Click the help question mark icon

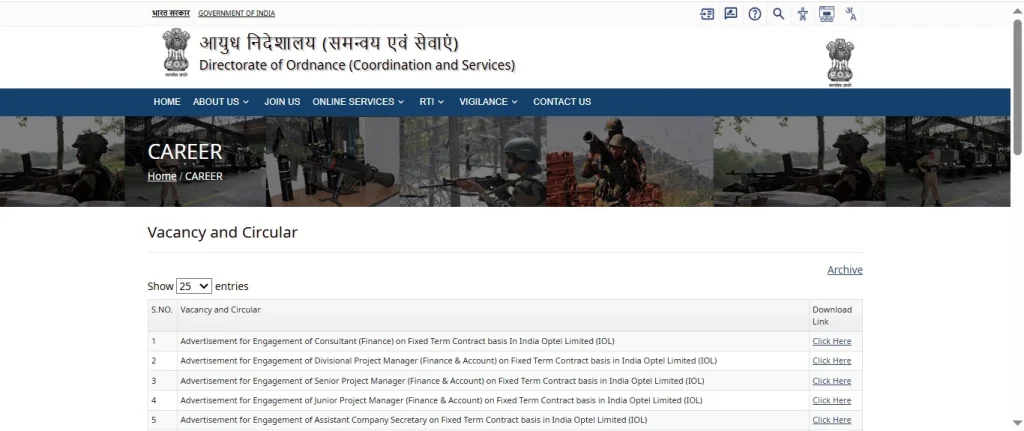755,14
